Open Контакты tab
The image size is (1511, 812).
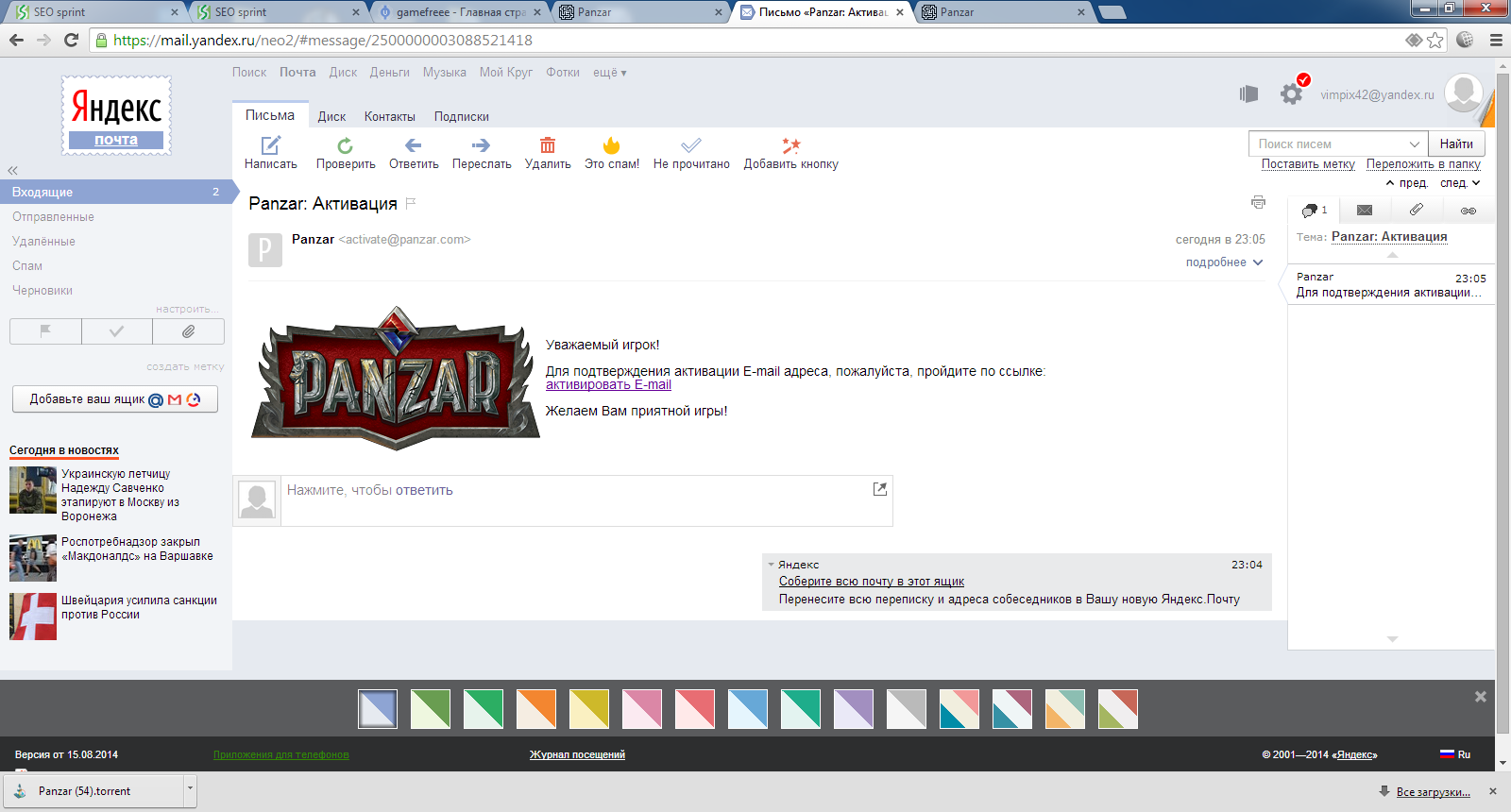click(390, 117)
